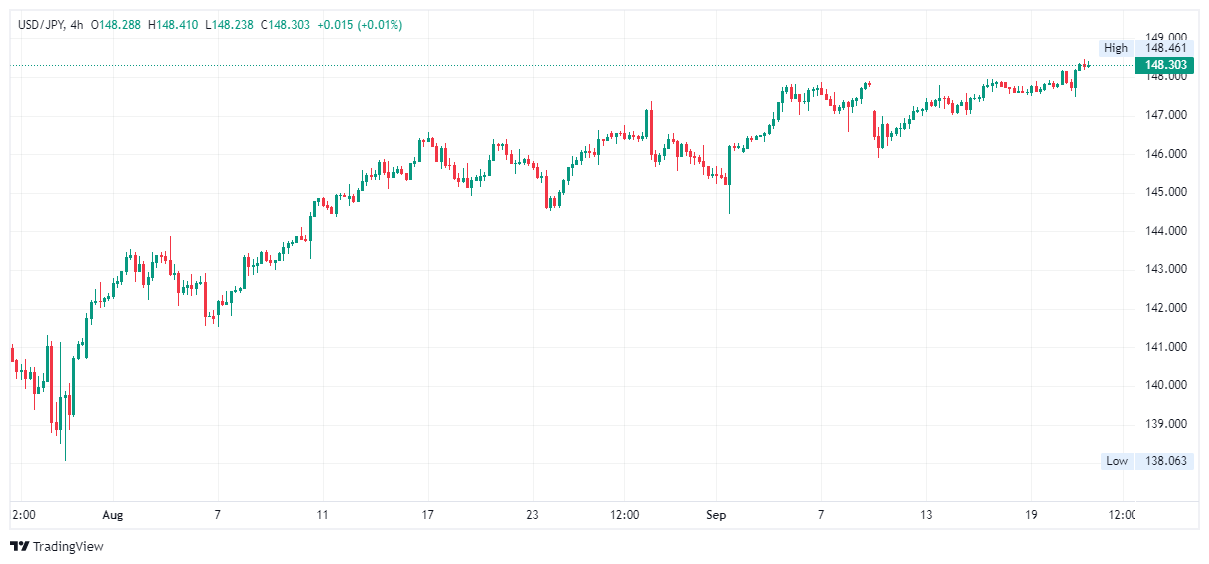The width and height of the screenshot is (1209, 564).
Task: Open the TradingView attribution link text
Action: pos(68,547)
